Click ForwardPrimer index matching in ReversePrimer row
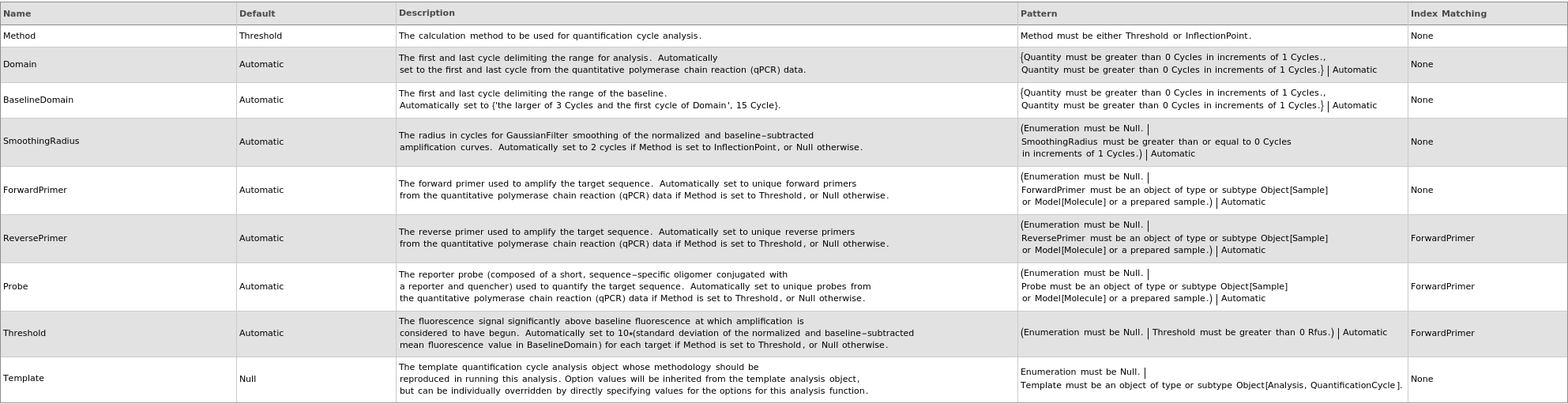This screenshot has height=404, width=1568. pyautogui.click(x=1442, y=238)
